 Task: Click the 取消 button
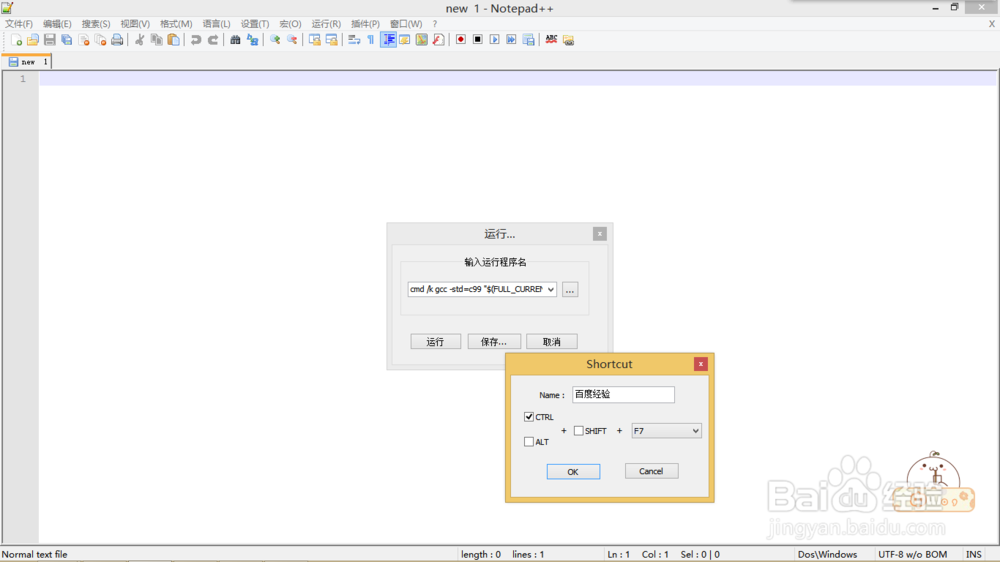coord(552,342)
